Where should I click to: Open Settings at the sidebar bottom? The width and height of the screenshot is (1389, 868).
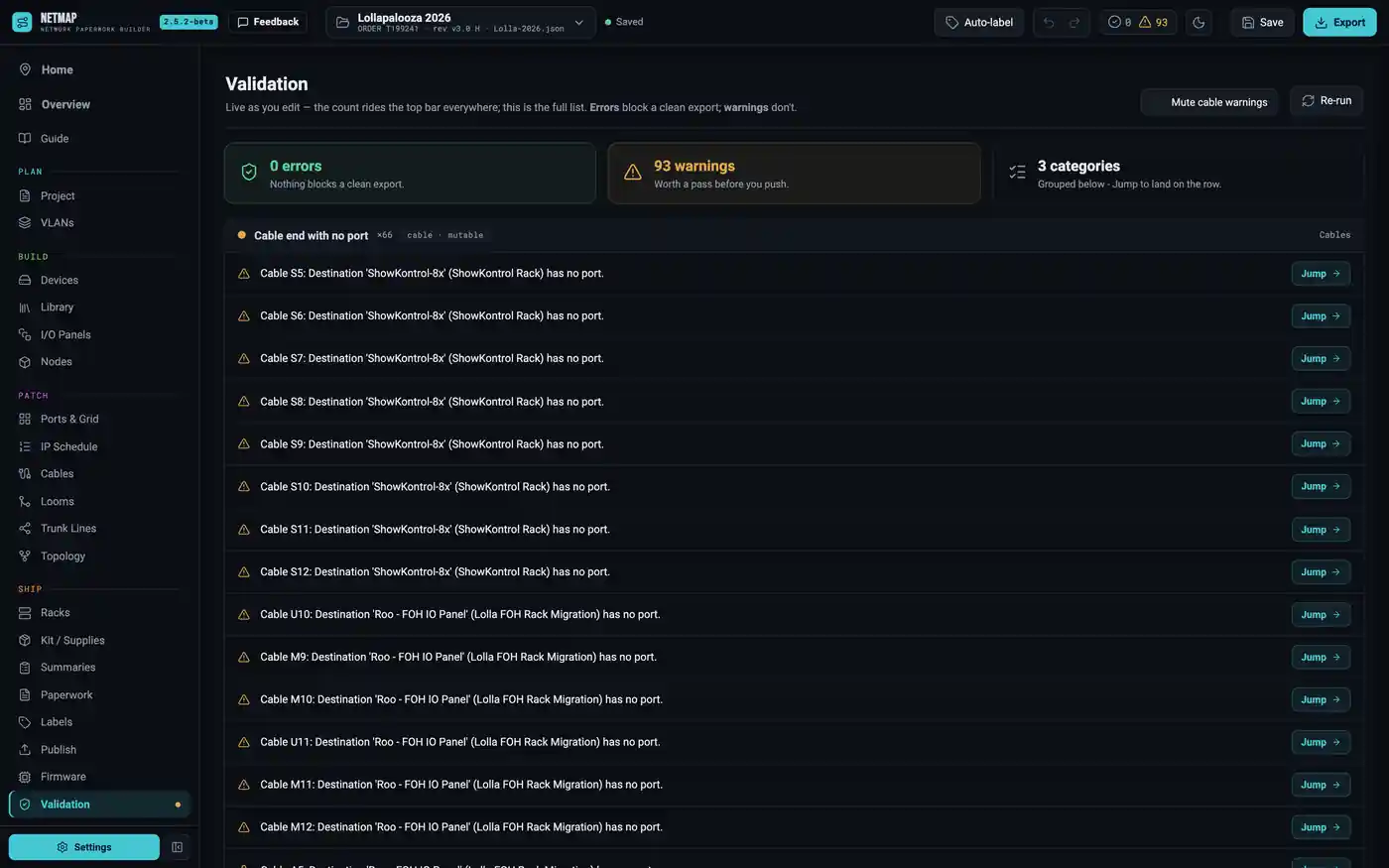coord(84,847)
